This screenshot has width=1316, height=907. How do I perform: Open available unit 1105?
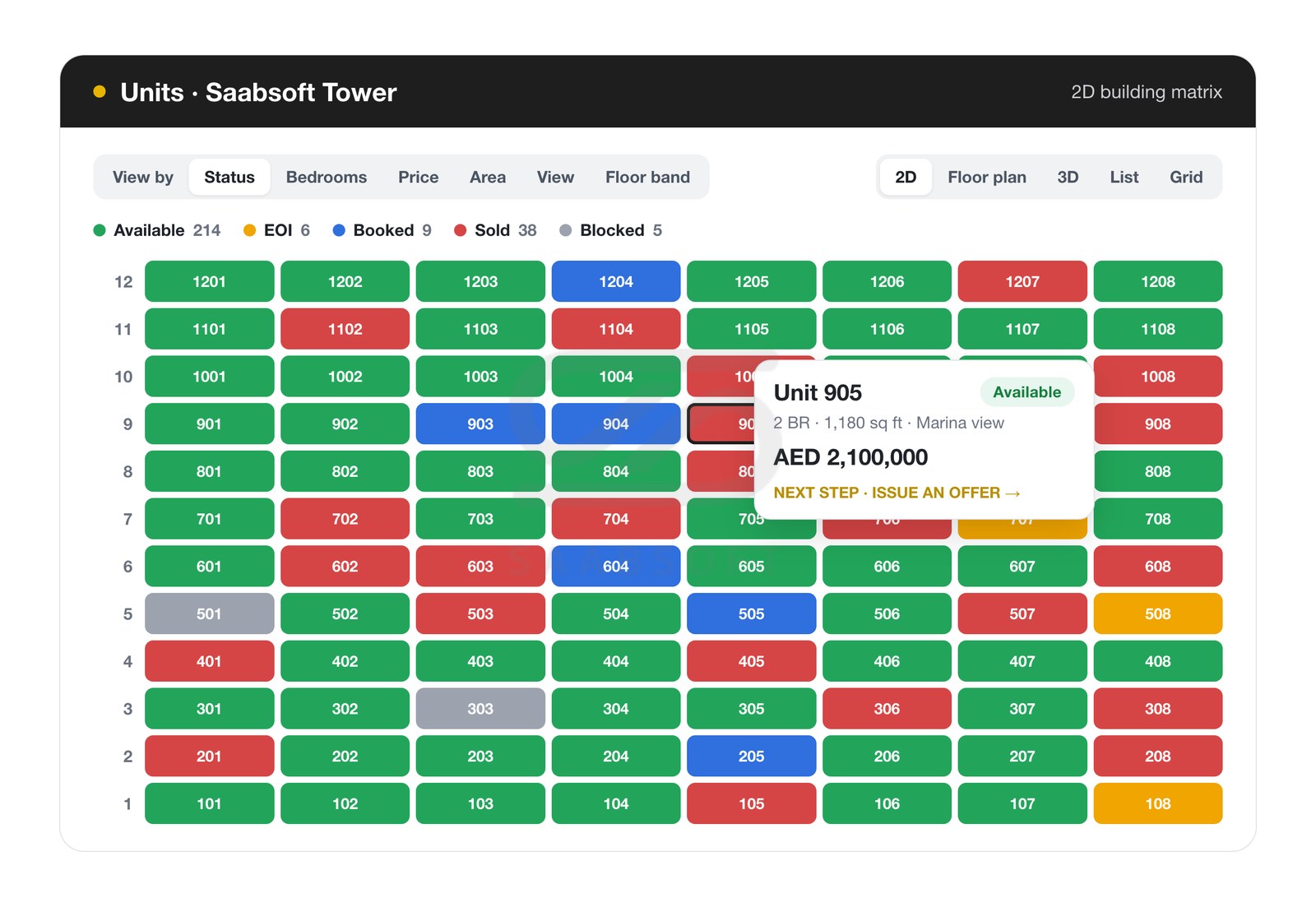pos(751,329)
